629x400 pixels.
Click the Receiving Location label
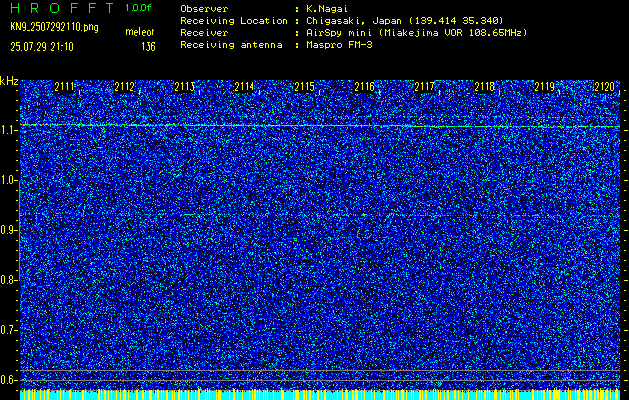point(234,21)
